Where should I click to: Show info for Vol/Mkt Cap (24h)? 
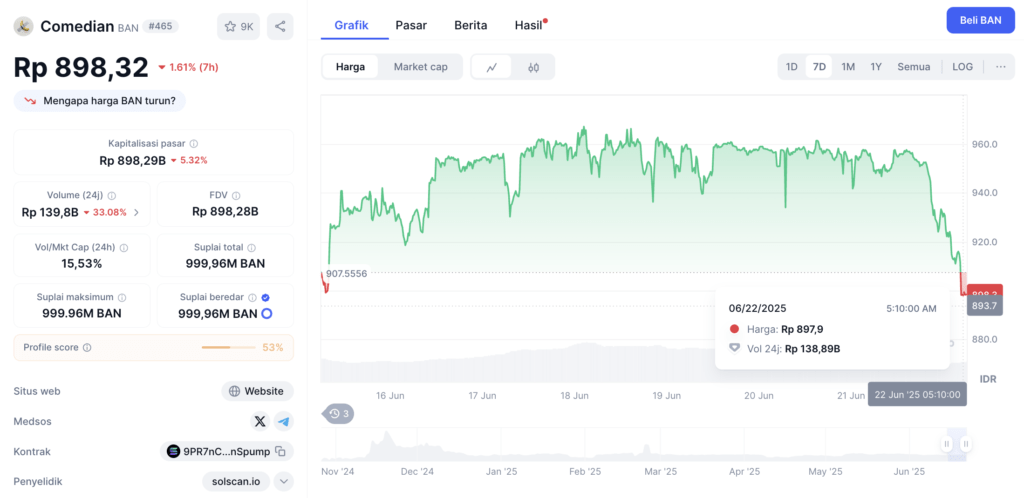(x=124, y=247)
